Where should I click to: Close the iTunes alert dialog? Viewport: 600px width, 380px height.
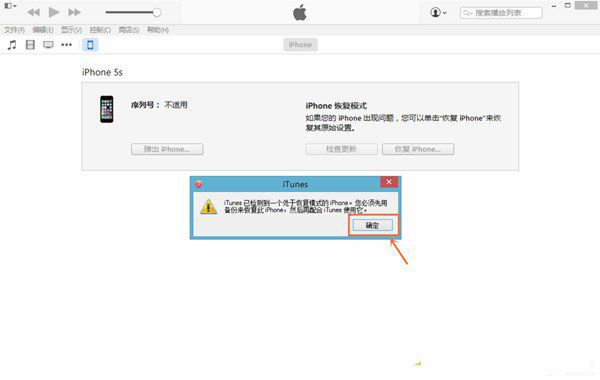389,182
